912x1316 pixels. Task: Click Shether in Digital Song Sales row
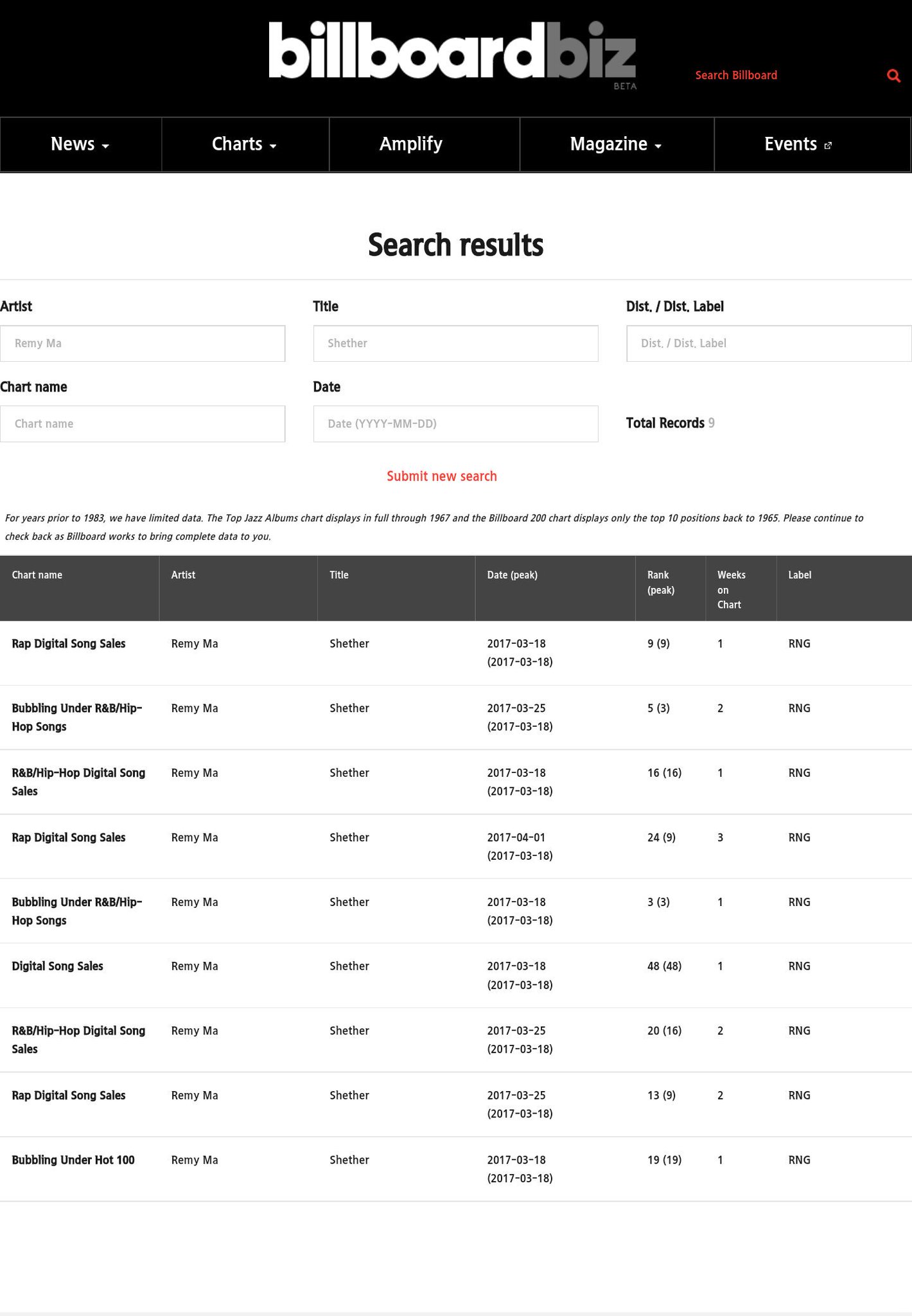(x=349, y=966)
